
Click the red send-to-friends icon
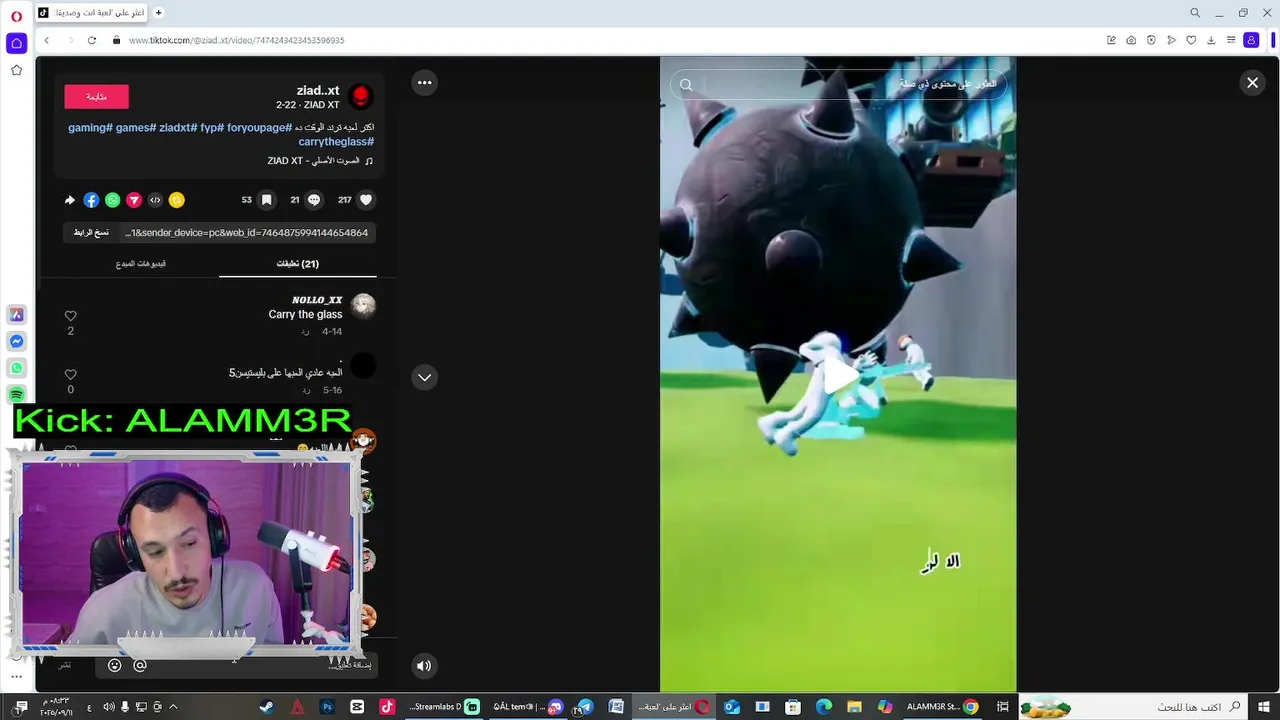134,200
